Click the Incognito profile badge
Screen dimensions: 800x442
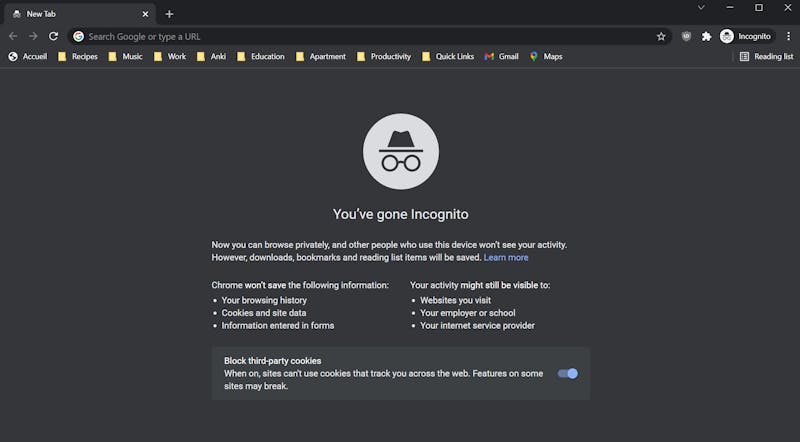click(x=746, y=36)
